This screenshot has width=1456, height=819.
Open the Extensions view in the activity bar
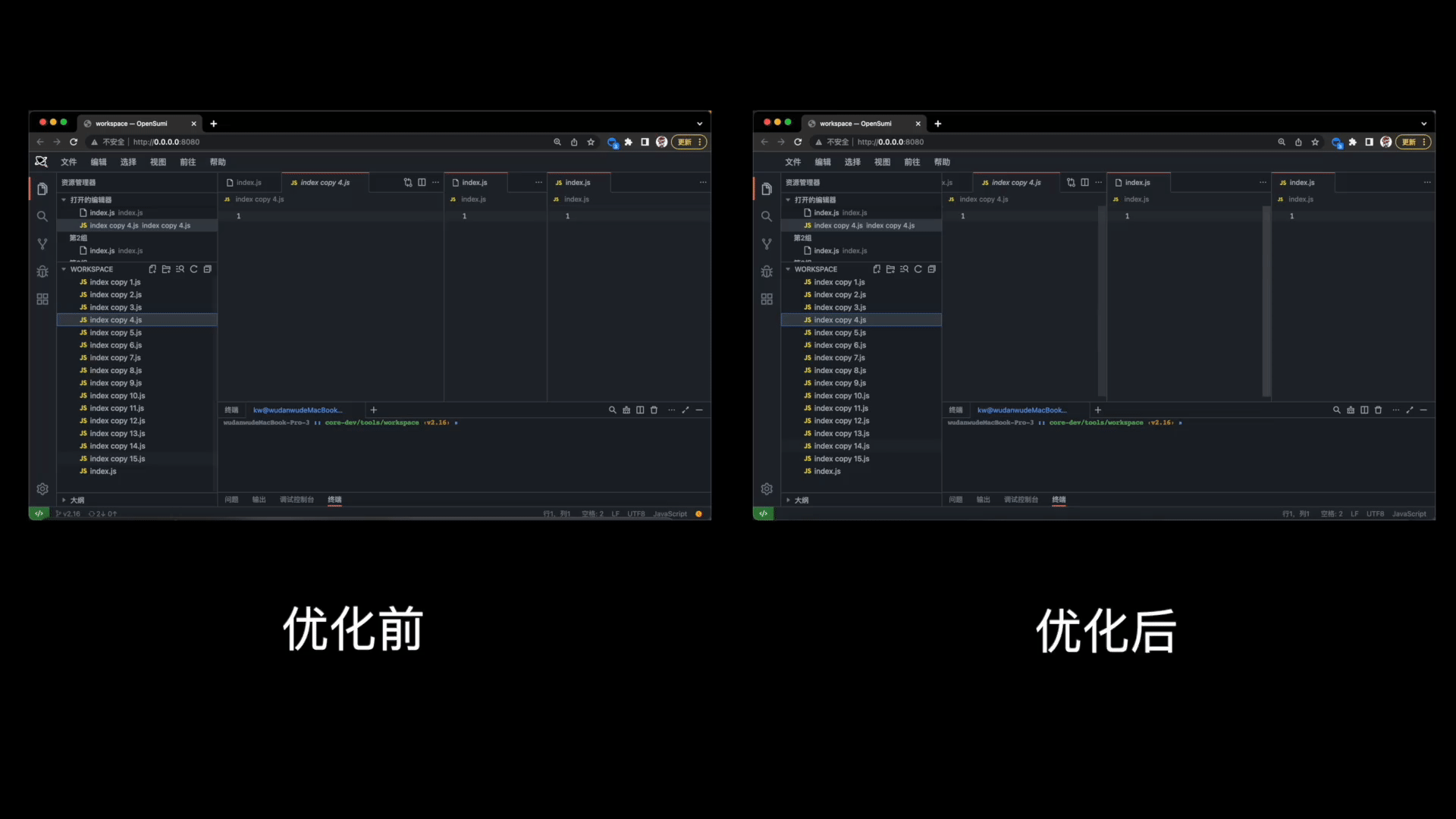tap(42, 299)
